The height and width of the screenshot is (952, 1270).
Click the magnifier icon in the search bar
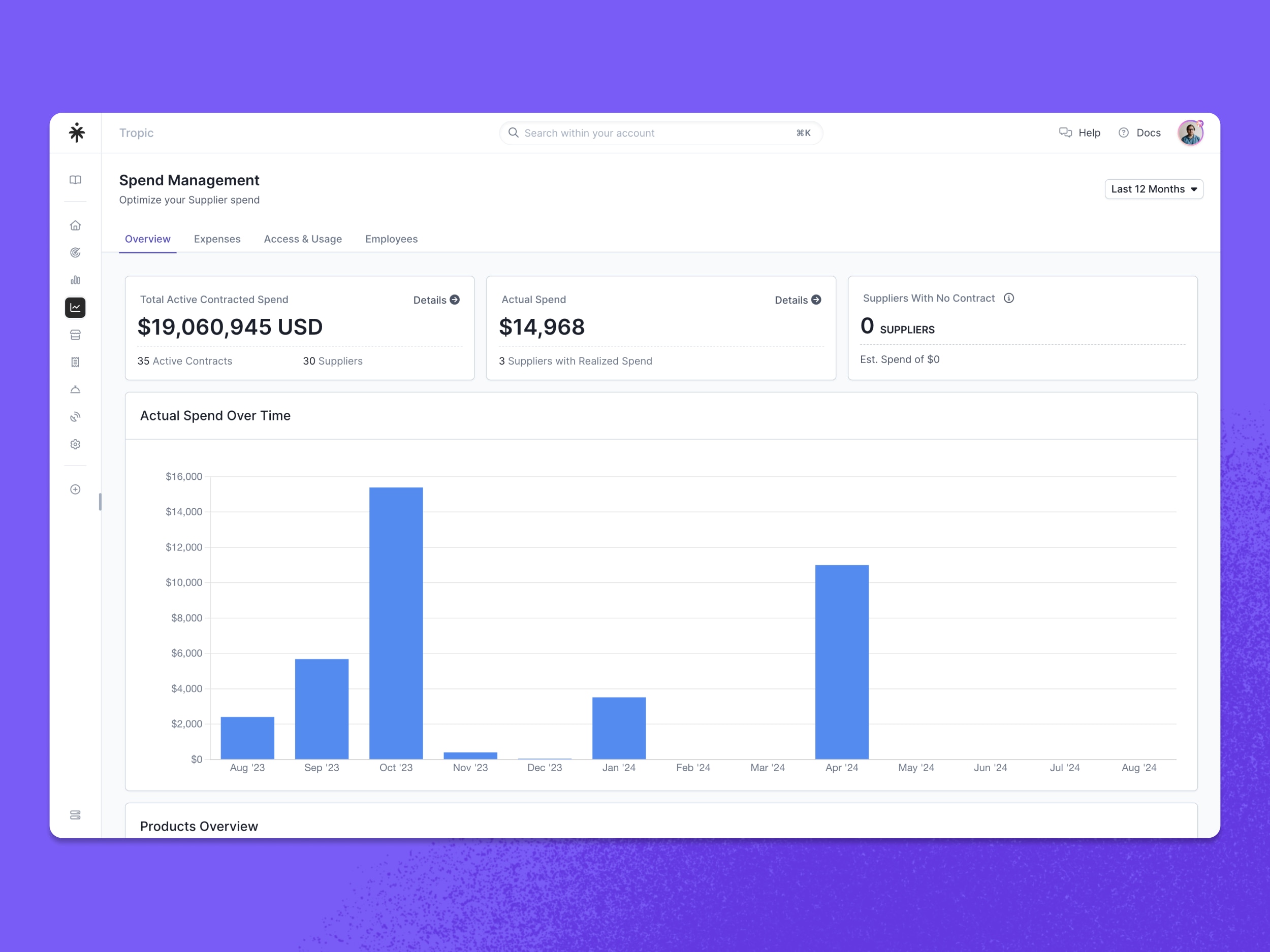513,133
